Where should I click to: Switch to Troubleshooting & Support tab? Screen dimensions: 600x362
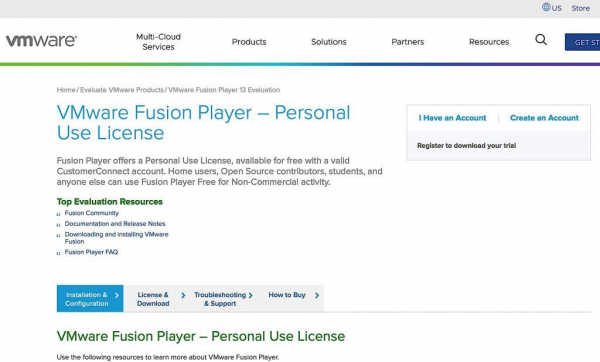coord(223,298)
